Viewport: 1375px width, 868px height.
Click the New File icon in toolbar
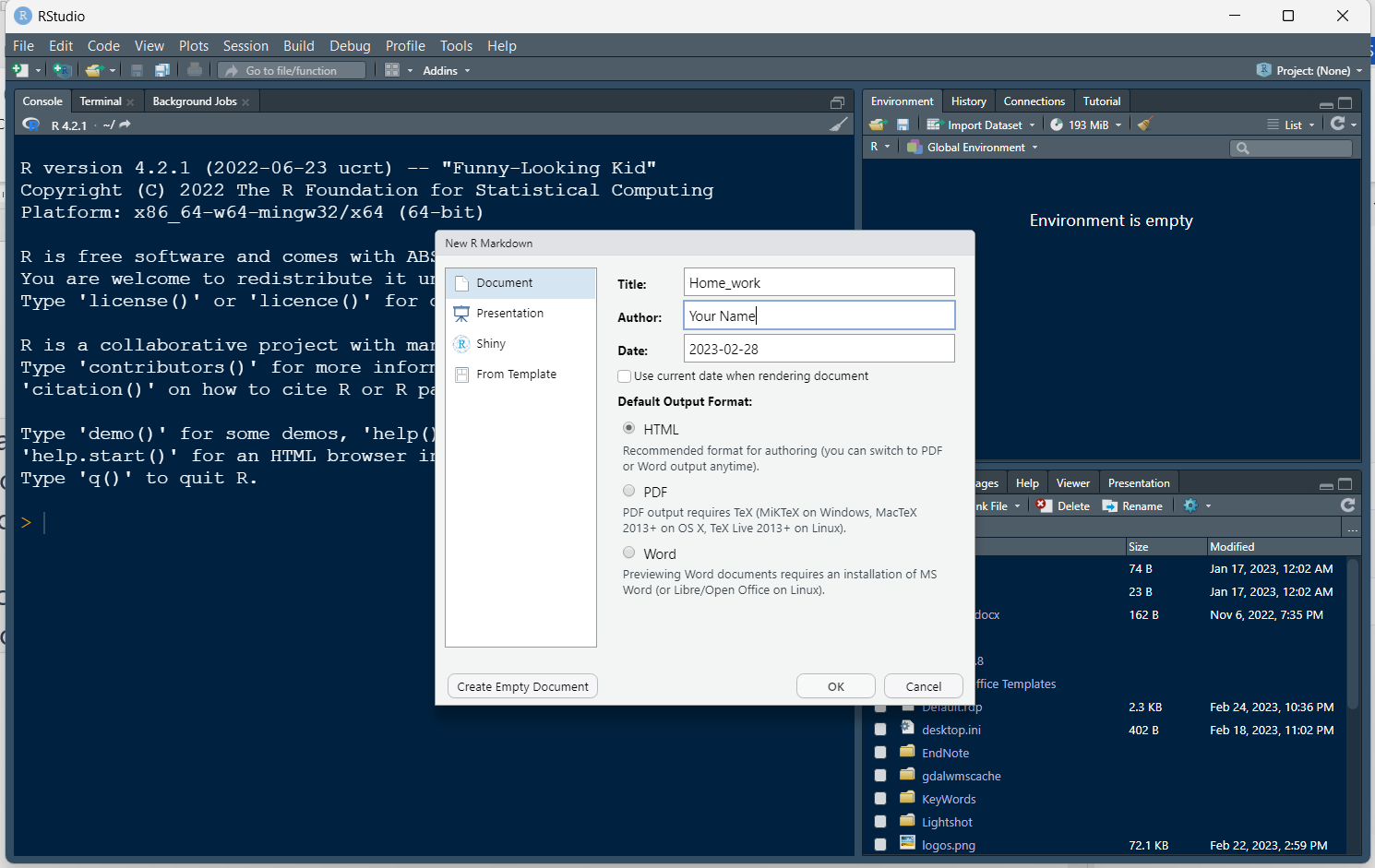[x=19, y=70]
